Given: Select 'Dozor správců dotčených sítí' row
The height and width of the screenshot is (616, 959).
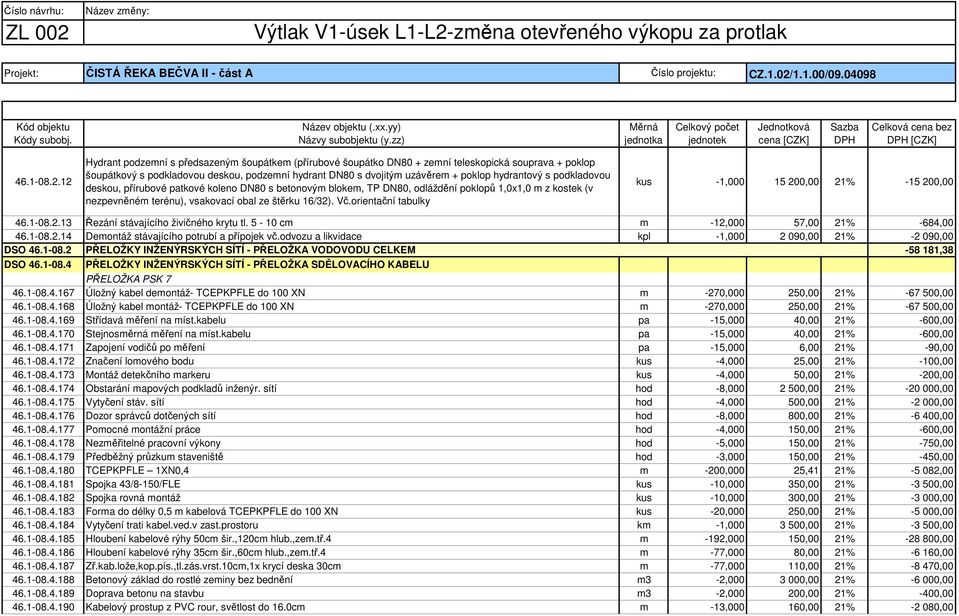Looking at the screenshot, I should click(479, 415).
